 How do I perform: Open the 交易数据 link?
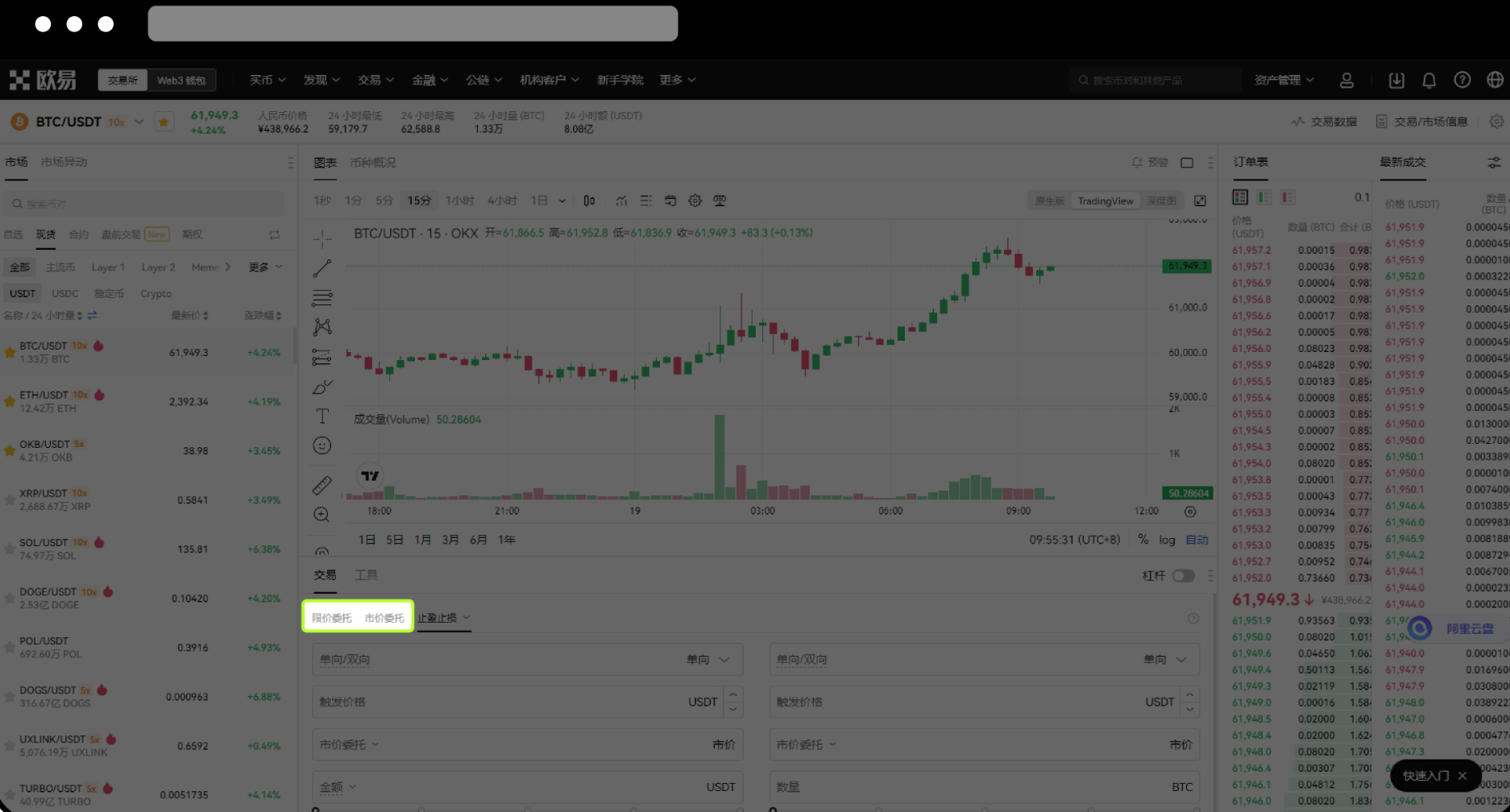coord(1324,122)
